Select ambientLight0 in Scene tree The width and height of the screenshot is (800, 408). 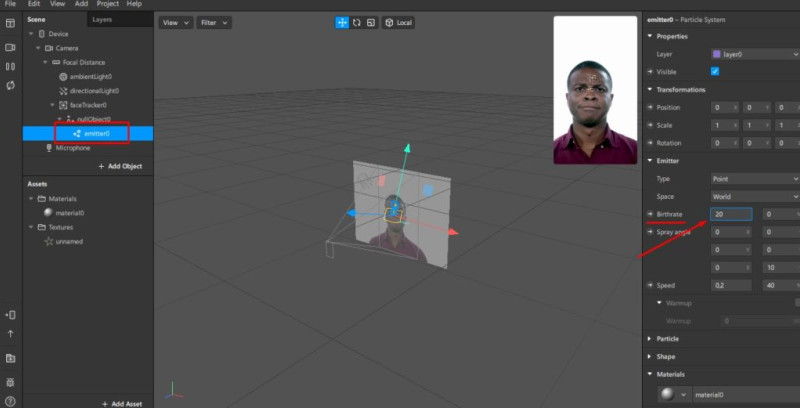(90, 76)
